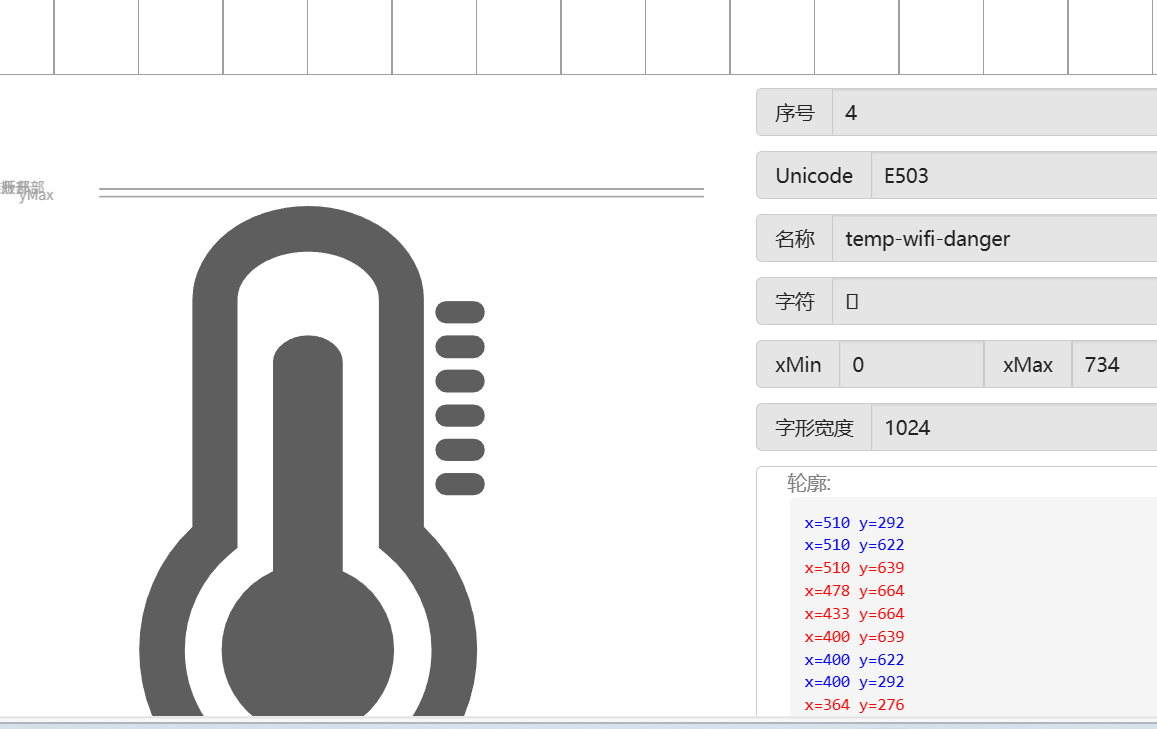Click the 序号 label
This screenshot has width=1157, height=729.
click(x=795, y=113)
